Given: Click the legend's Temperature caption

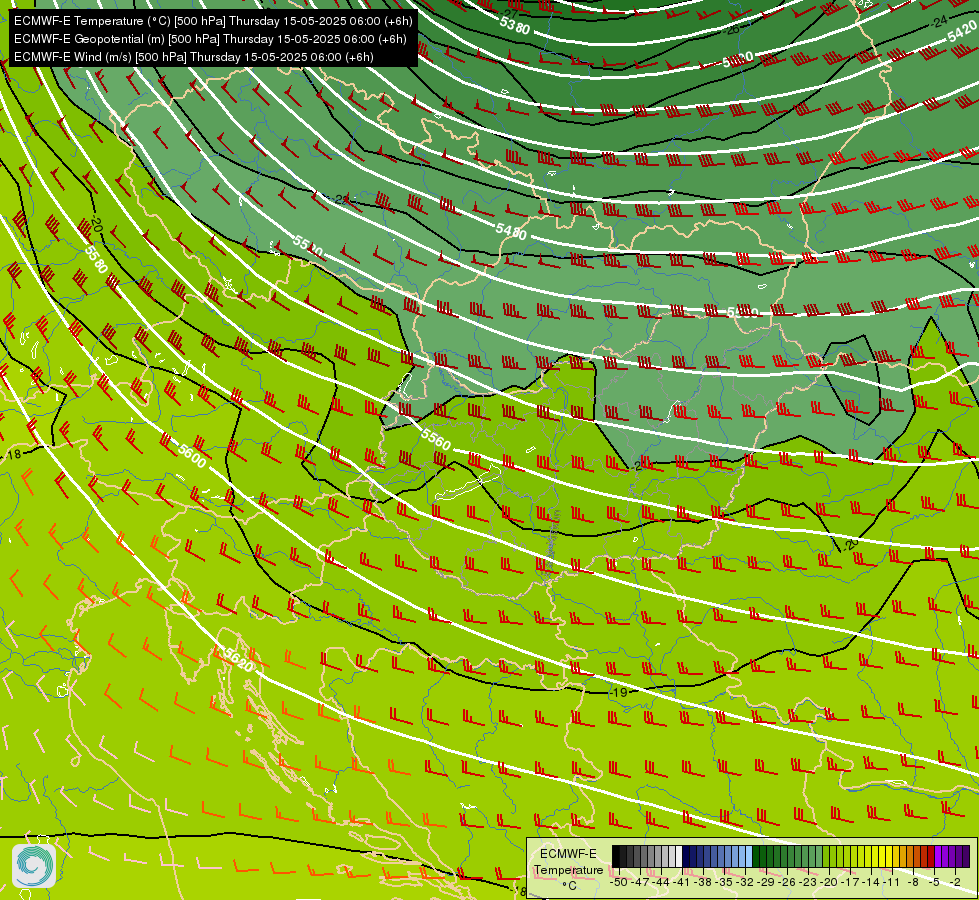Looking at the screenshot, I should coord(569,871).
